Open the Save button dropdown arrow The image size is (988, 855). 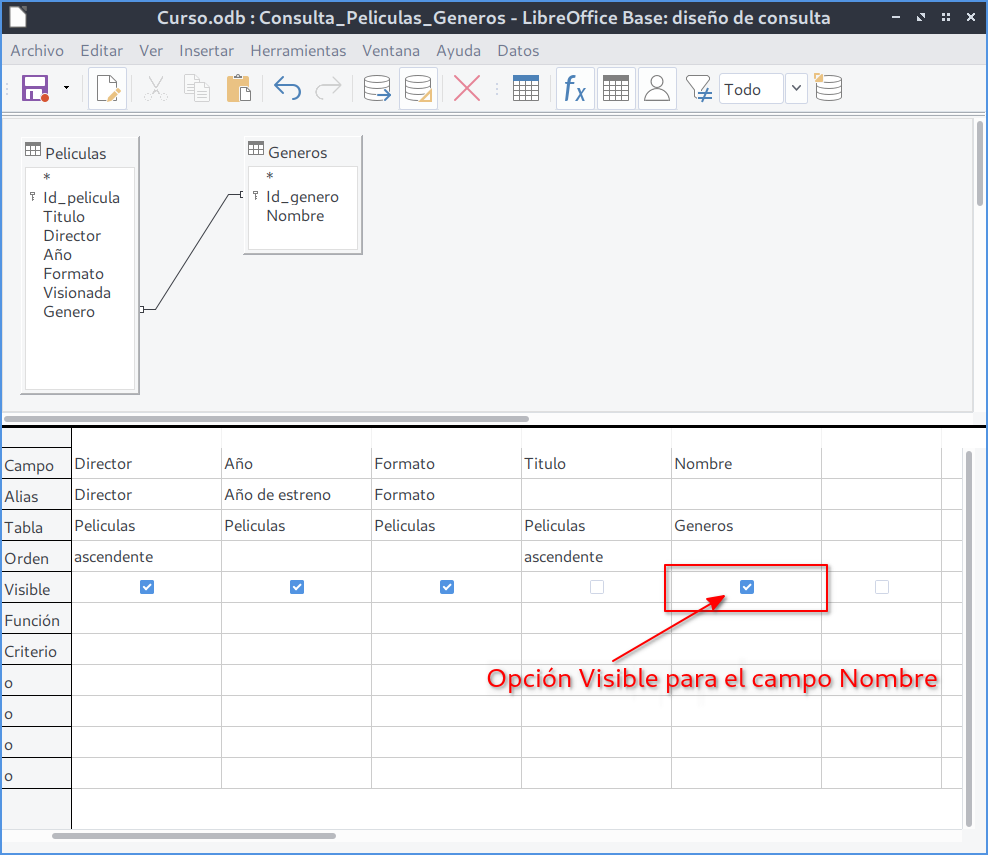click(x=66, y=89)
